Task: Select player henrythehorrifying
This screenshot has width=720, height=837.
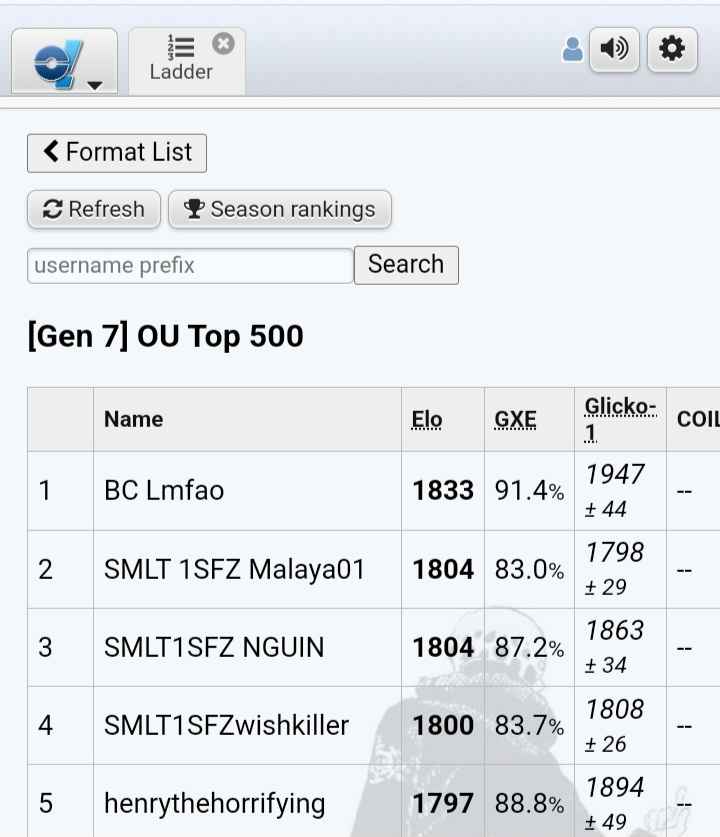Action: [215, 804]
